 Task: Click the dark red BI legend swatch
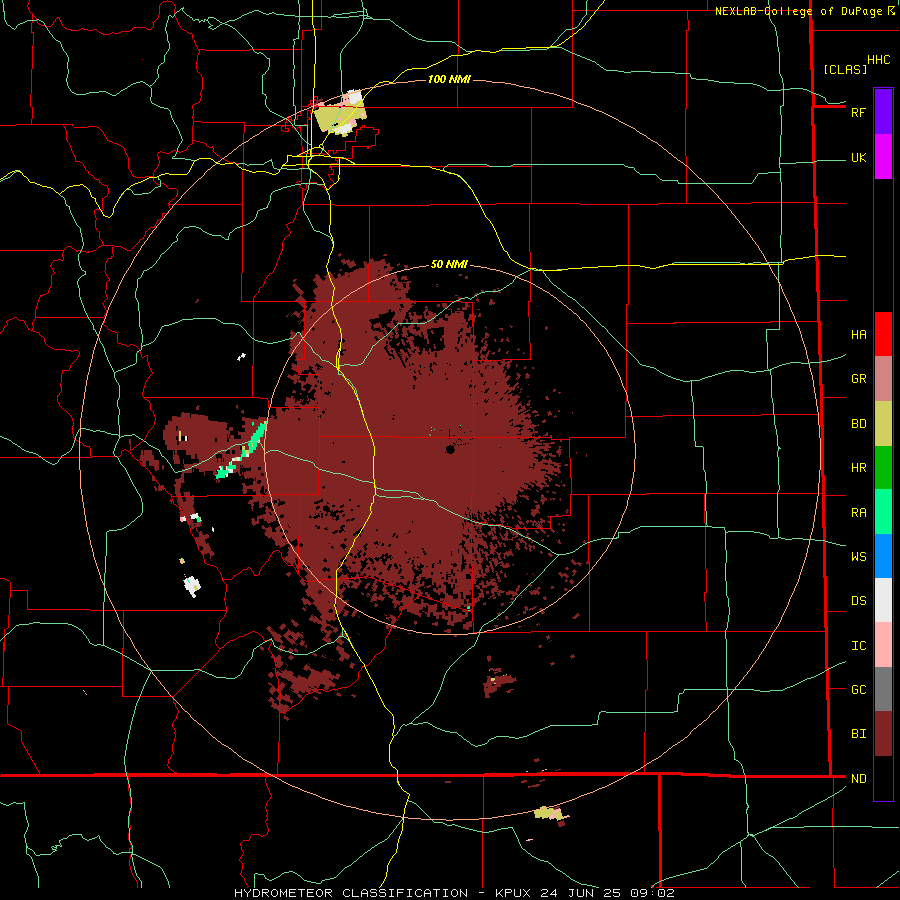(883, 734)
